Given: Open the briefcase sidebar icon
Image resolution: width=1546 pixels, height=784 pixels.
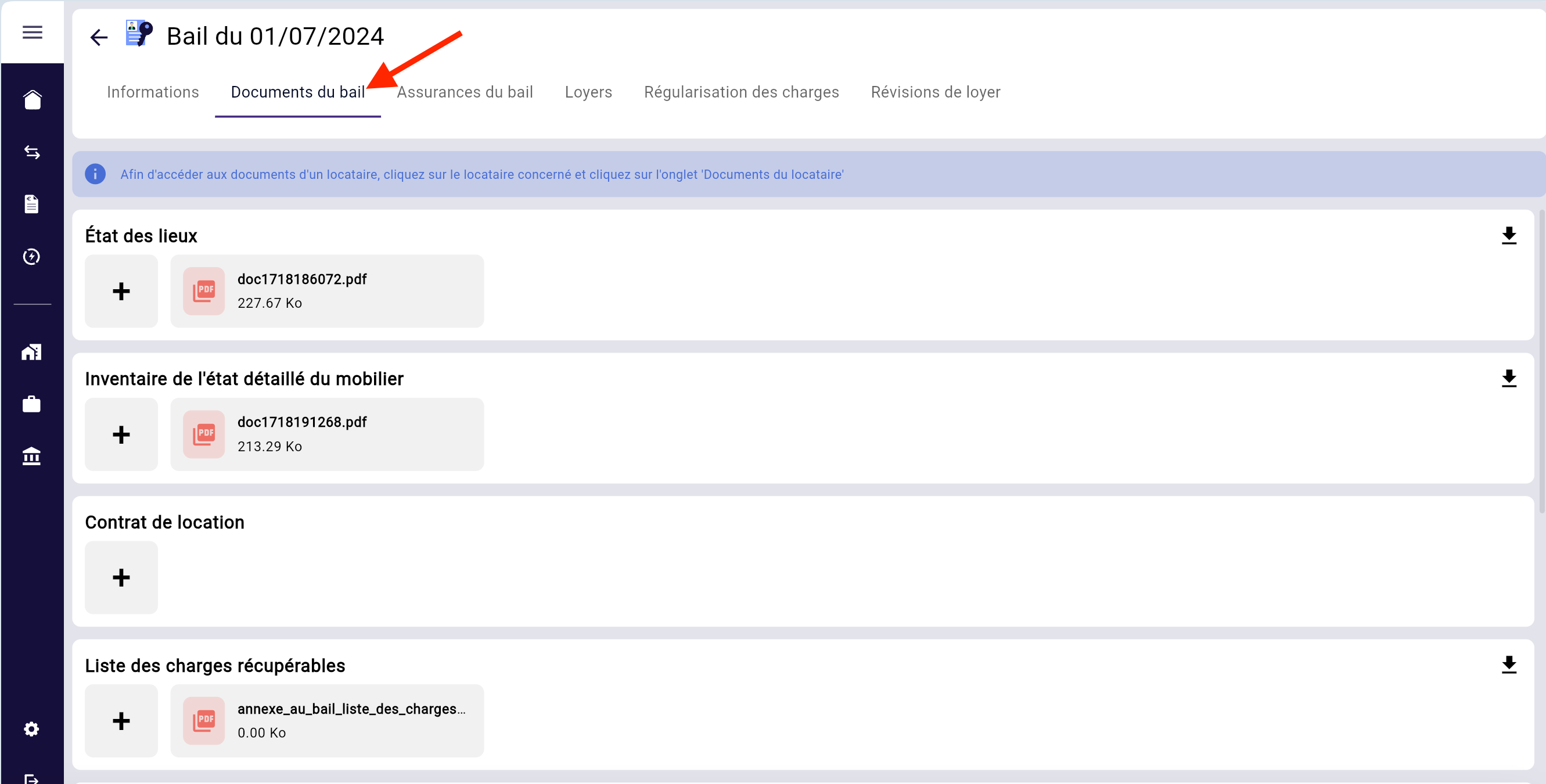Looking at the screenshot, I should pos(32,404).
